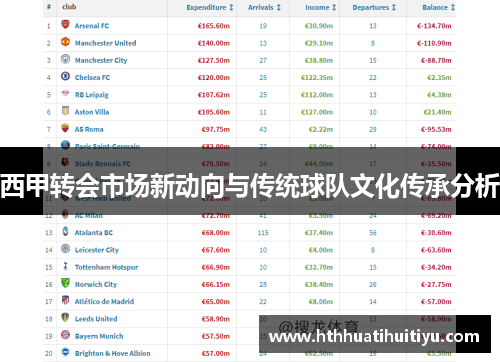Open the Leicester City club link
Image resolution: width=500 pixels, height=362 pixels.
click(97, 250)
